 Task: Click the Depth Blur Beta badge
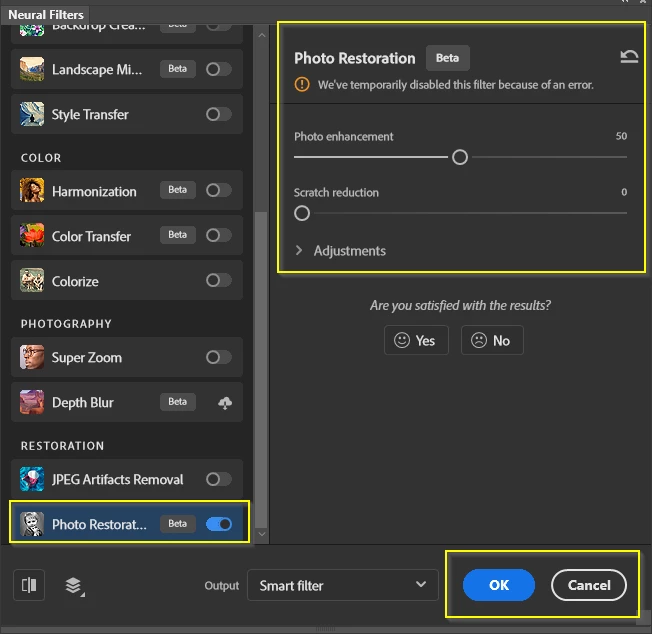pyautogui.click(x=178, y=402)
